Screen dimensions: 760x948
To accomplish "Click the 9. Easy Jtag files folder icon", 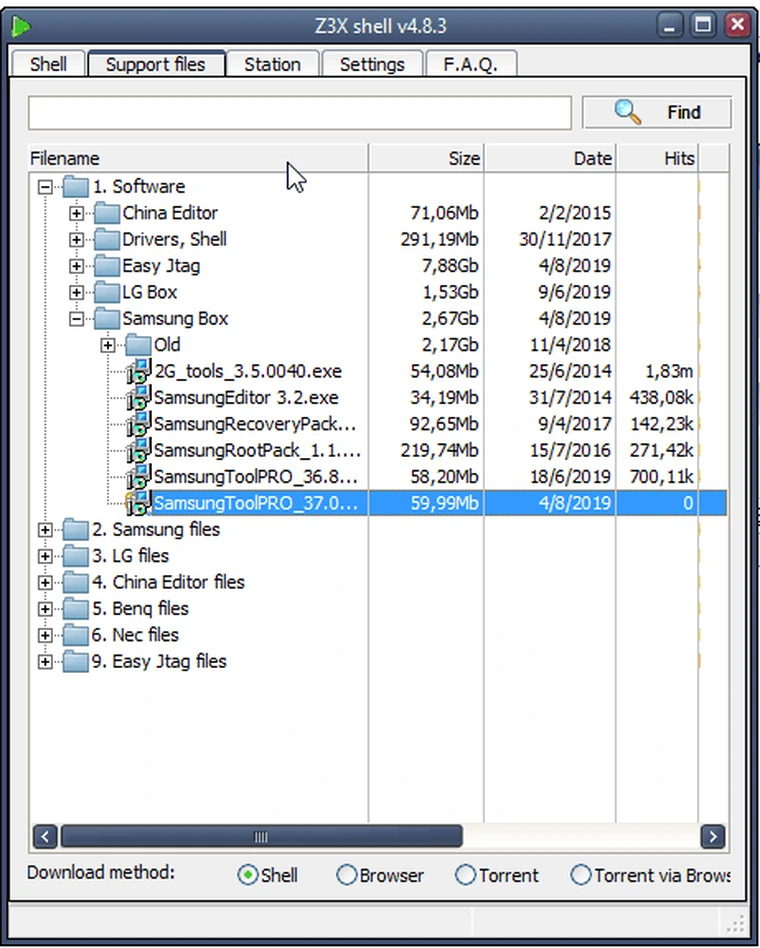I will click(x=76, y=661).
